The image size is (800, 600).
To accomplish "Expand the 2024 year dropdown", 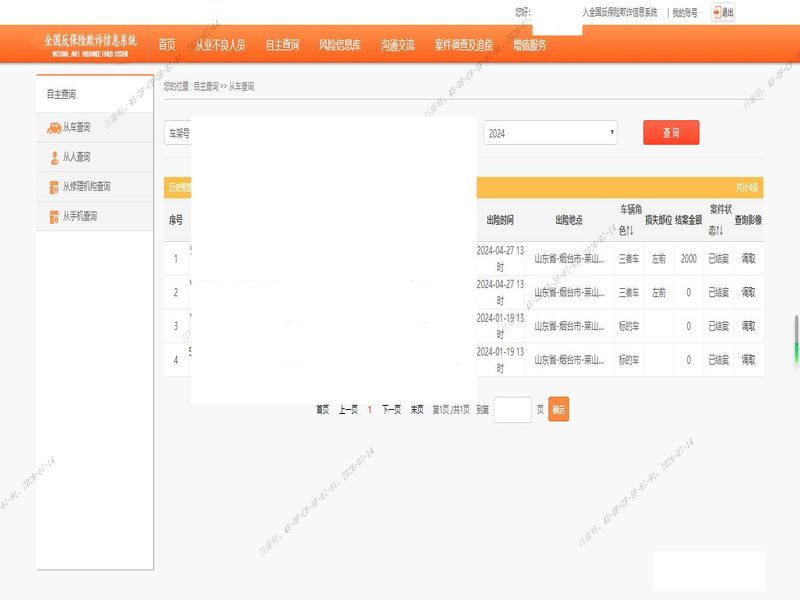I will click(x=550, y=133).
